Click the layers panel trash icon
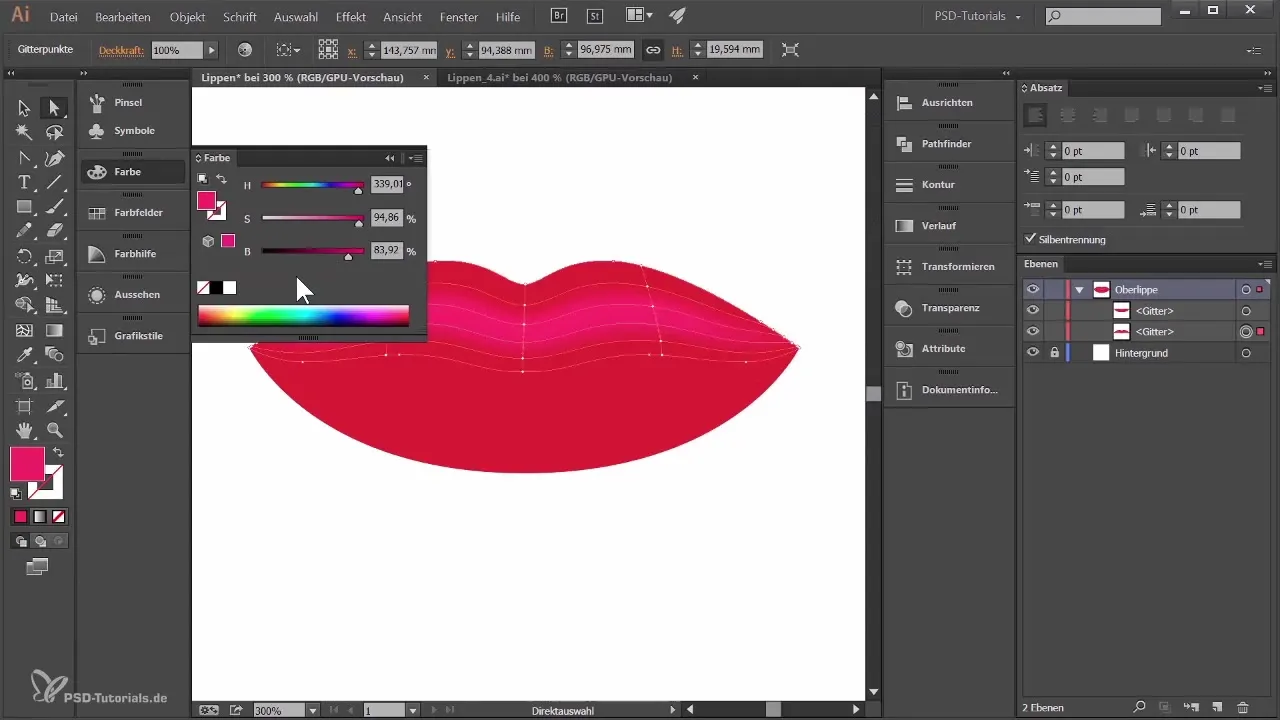Viewport: 1280px width, 720px height. [1243, 707]
